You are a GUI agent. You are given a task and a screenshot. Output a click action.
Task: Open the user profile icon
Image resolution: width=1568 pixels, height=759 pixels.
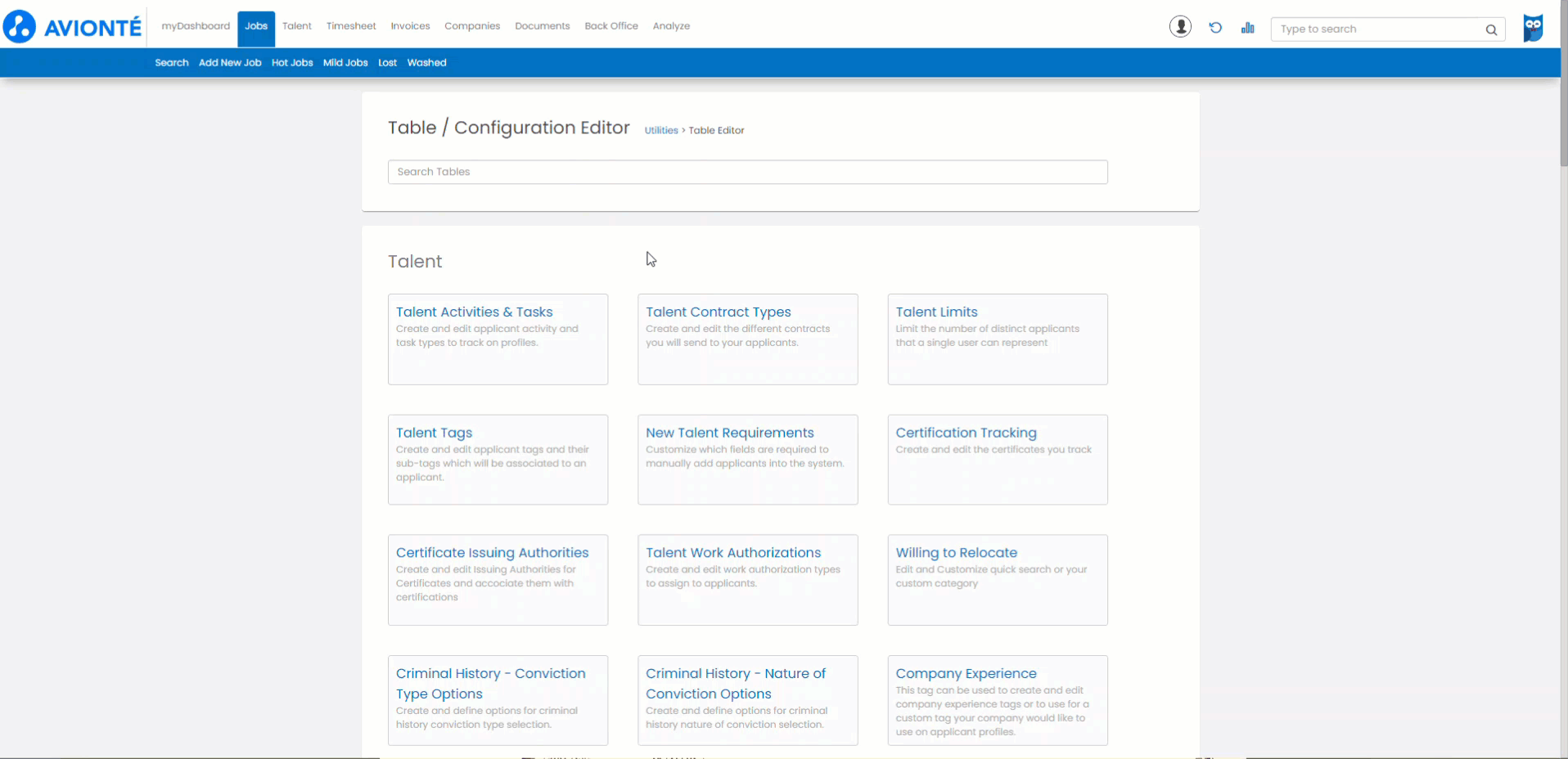pyautogui.click(x=1180, y=27)
